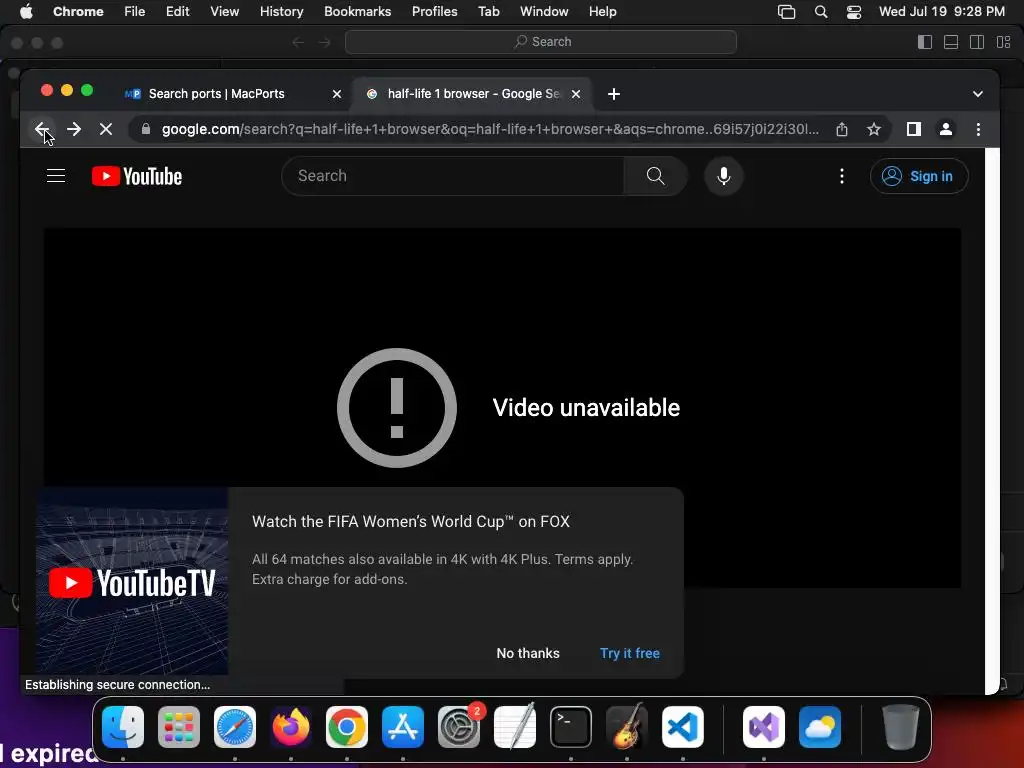Open the Apple menu
This screenshot has width=1024, height=768.
click(26, 12)
